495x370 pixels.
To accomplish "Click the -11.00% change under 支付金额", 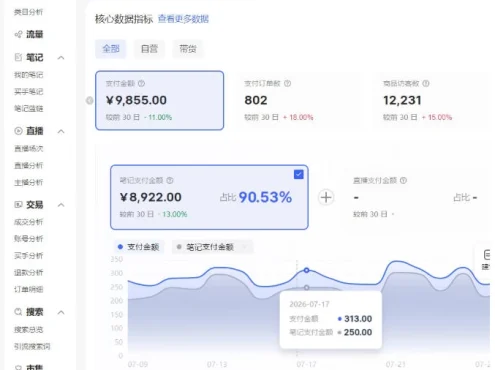I will click(x=158, y=117).
